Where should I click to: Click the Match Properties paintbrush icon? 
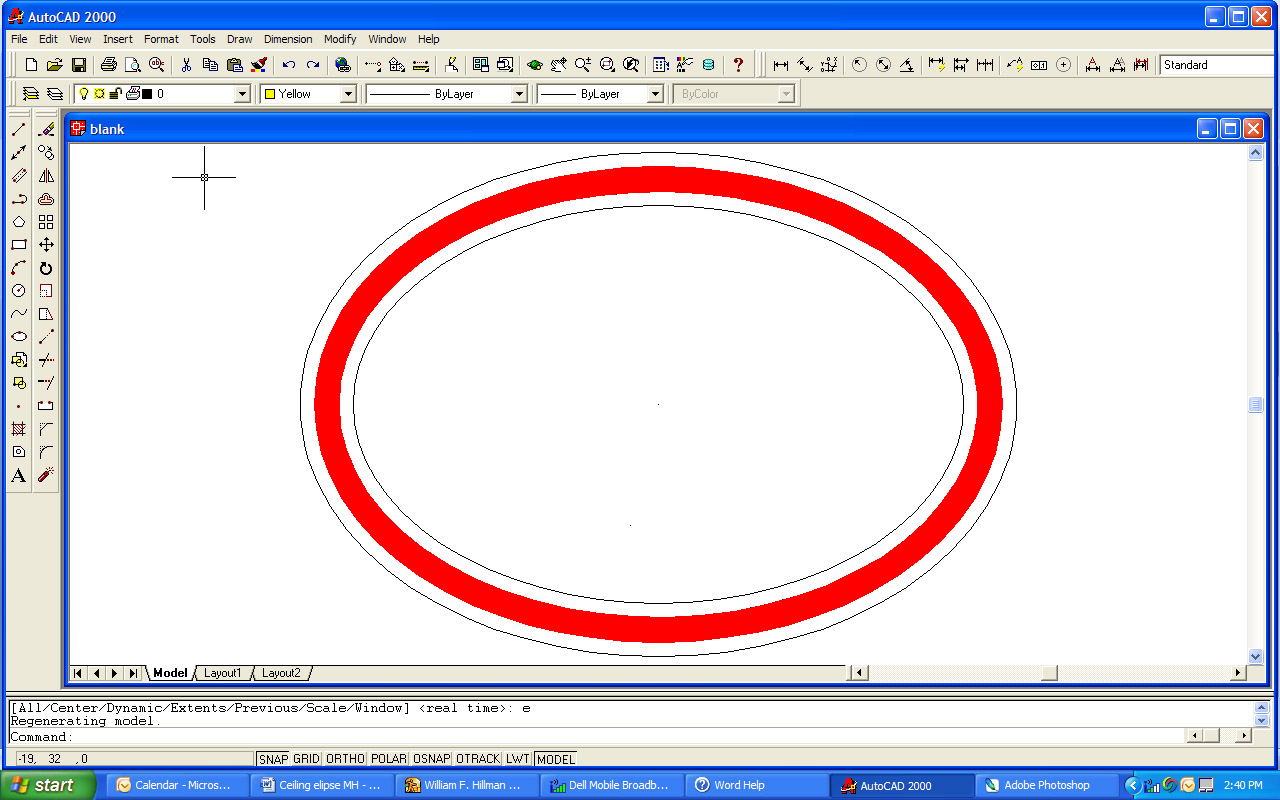pos(259,65)
